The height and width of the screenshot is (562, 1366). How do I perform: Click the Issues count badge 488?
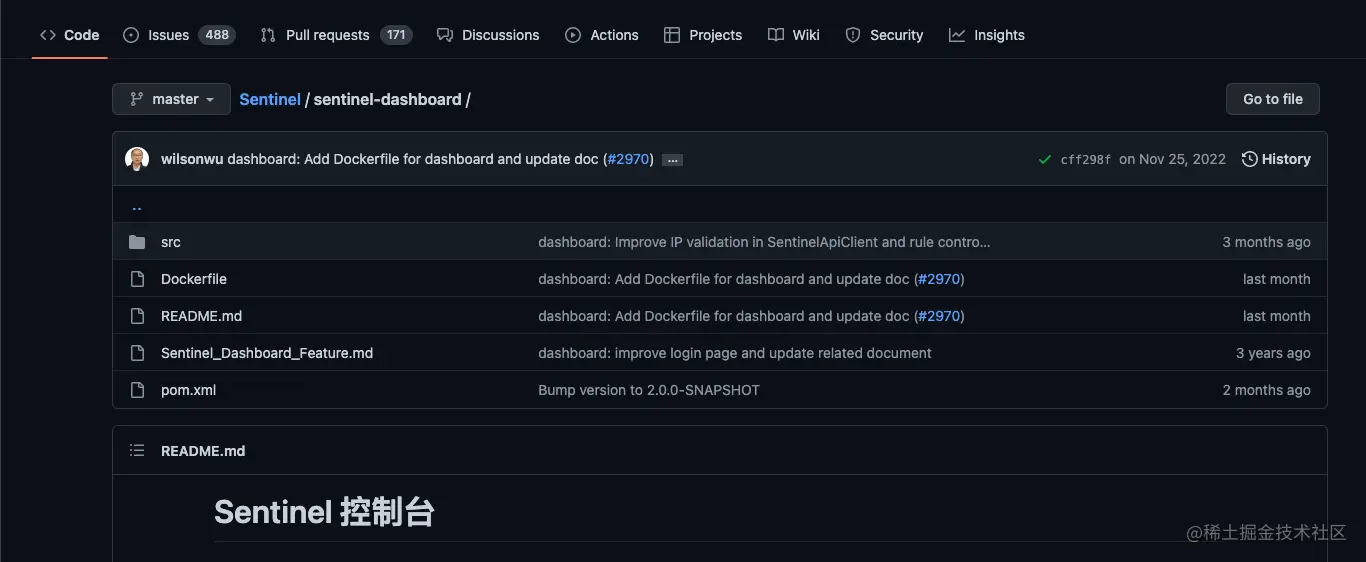[x=217, y=35]
